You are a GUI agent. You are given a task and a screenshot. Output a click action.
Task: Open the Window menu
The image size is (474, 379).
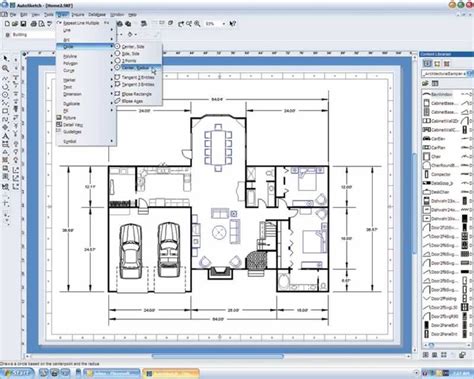pos(117,15)
